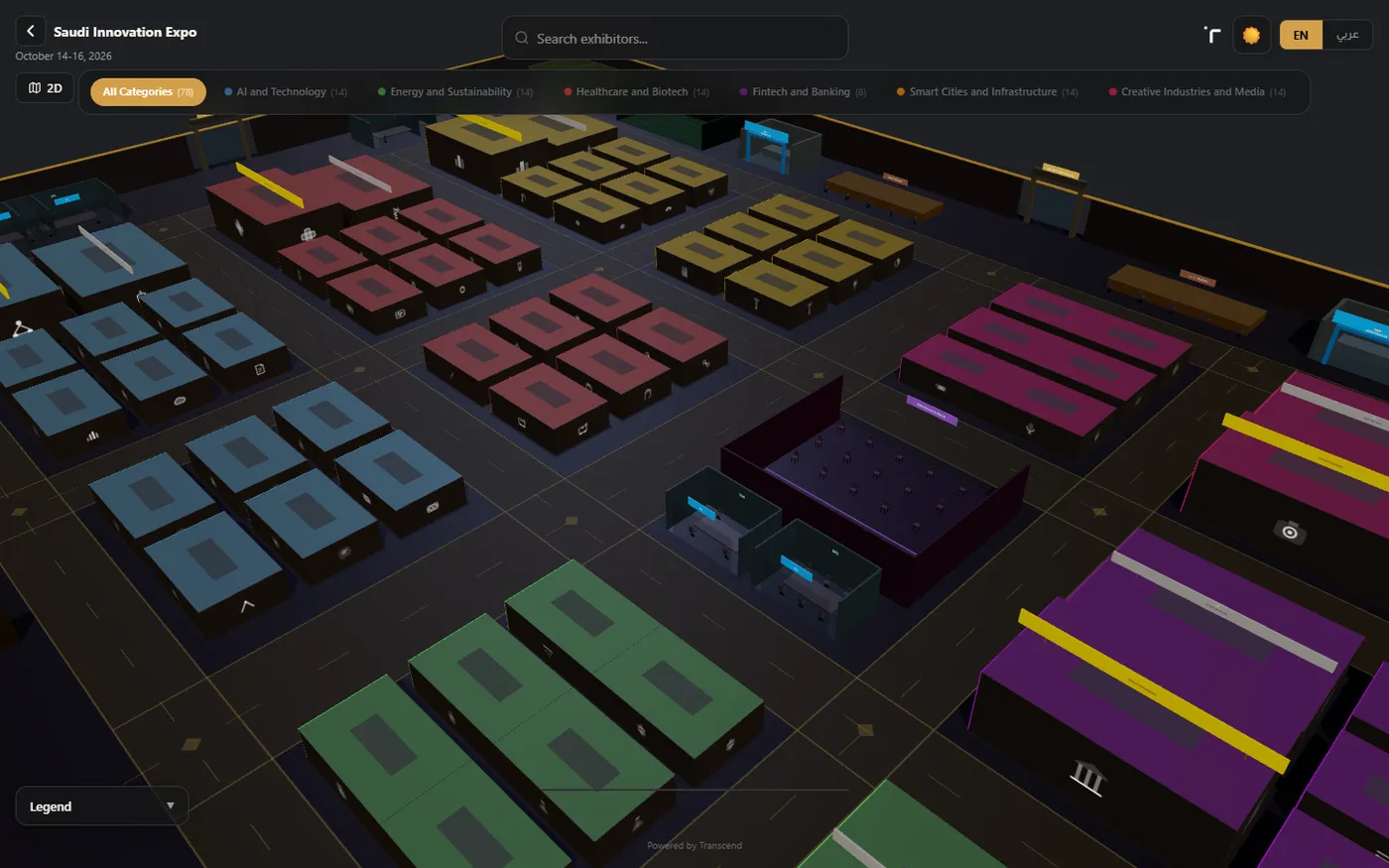This screenshot has width=1389, height=868.
Task: Switch language to عربي (Arabic)
Action: click(x=1347, y=35)
